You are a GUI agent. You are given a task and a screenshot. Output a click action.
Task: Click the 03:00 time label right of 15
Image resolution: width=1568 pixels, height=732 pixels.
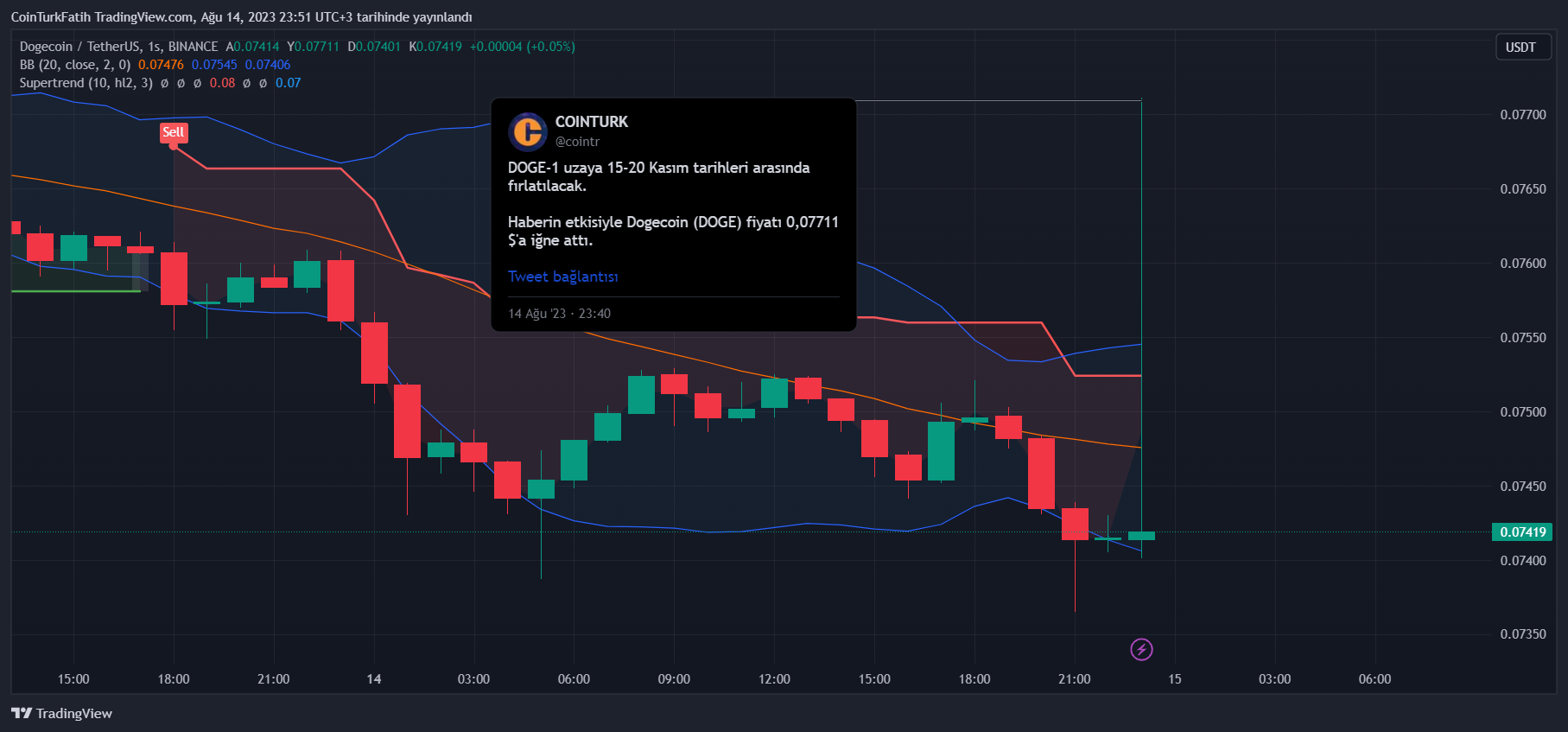pos(1274,679)
